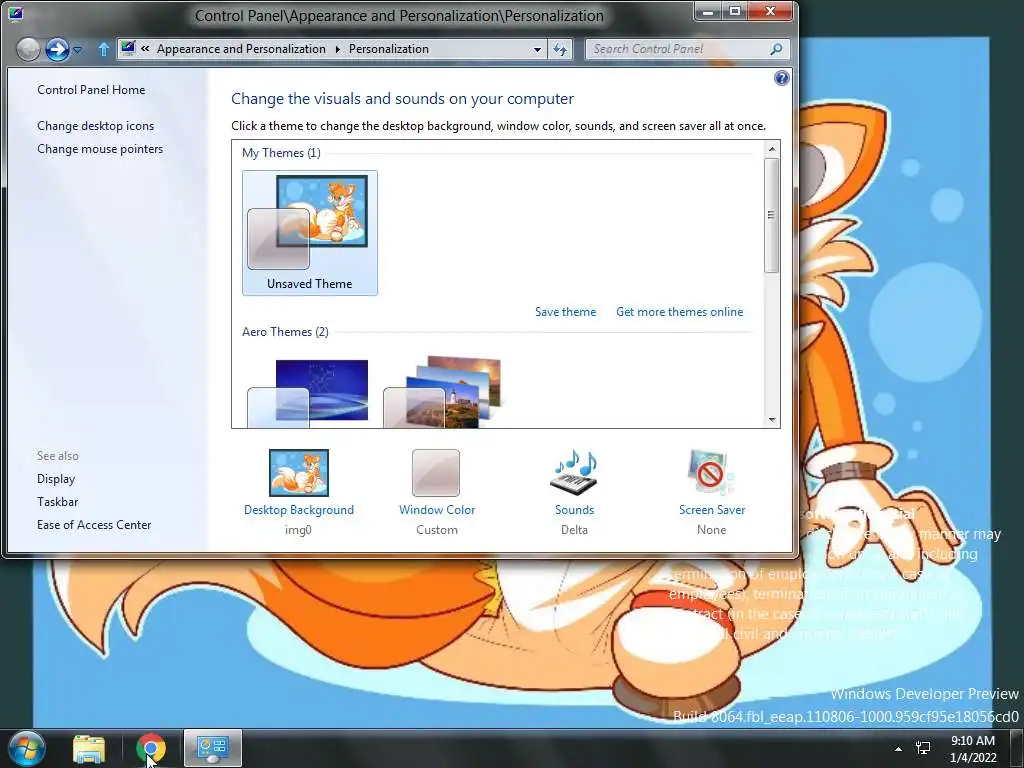This screenshot has height=768, width=1024.
Task: Click the Screen Saver text link
Action: click(x=712, y=510)
